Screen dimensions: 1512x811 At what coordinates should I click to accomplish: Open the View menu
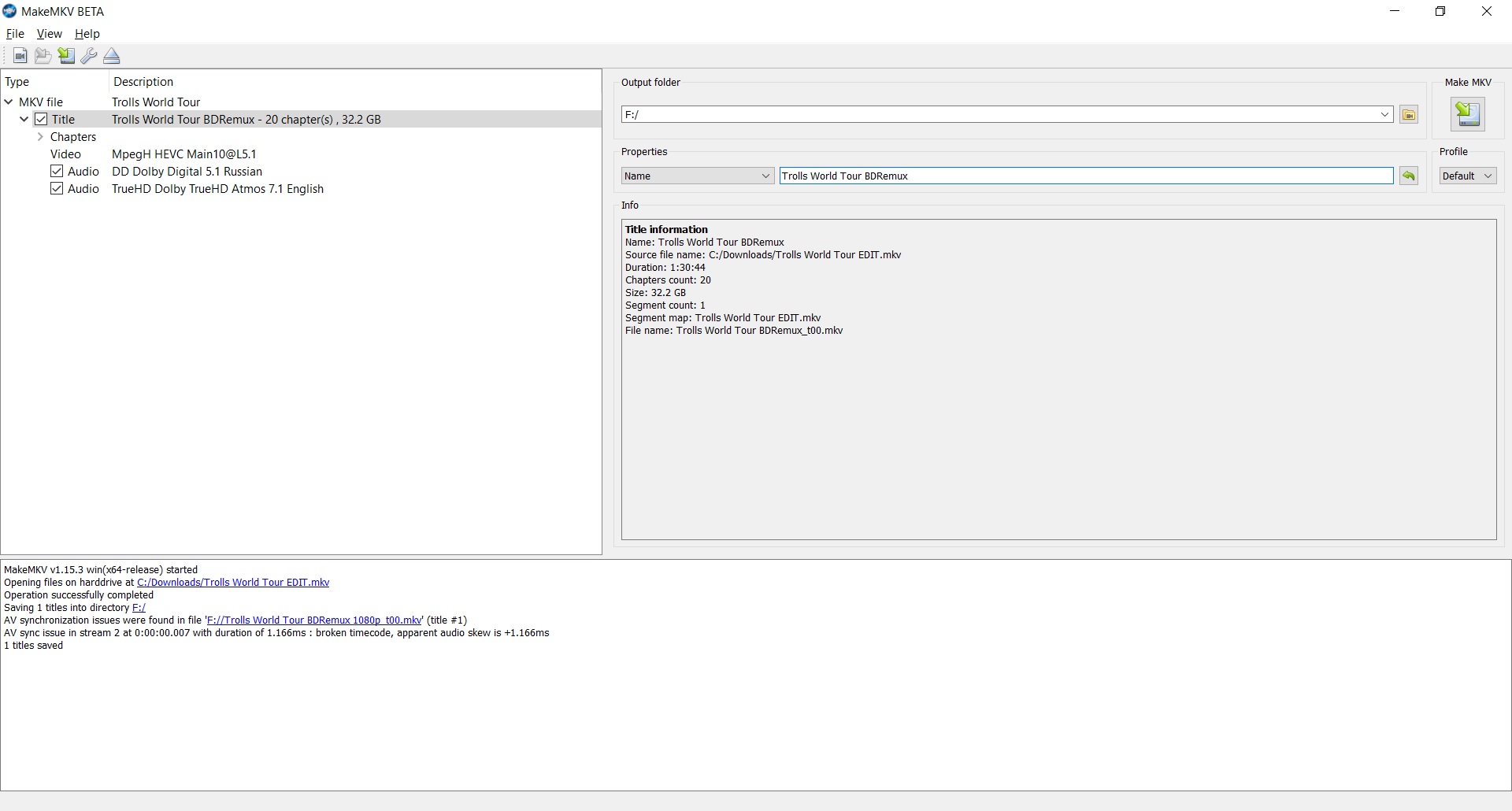[49, 34]
